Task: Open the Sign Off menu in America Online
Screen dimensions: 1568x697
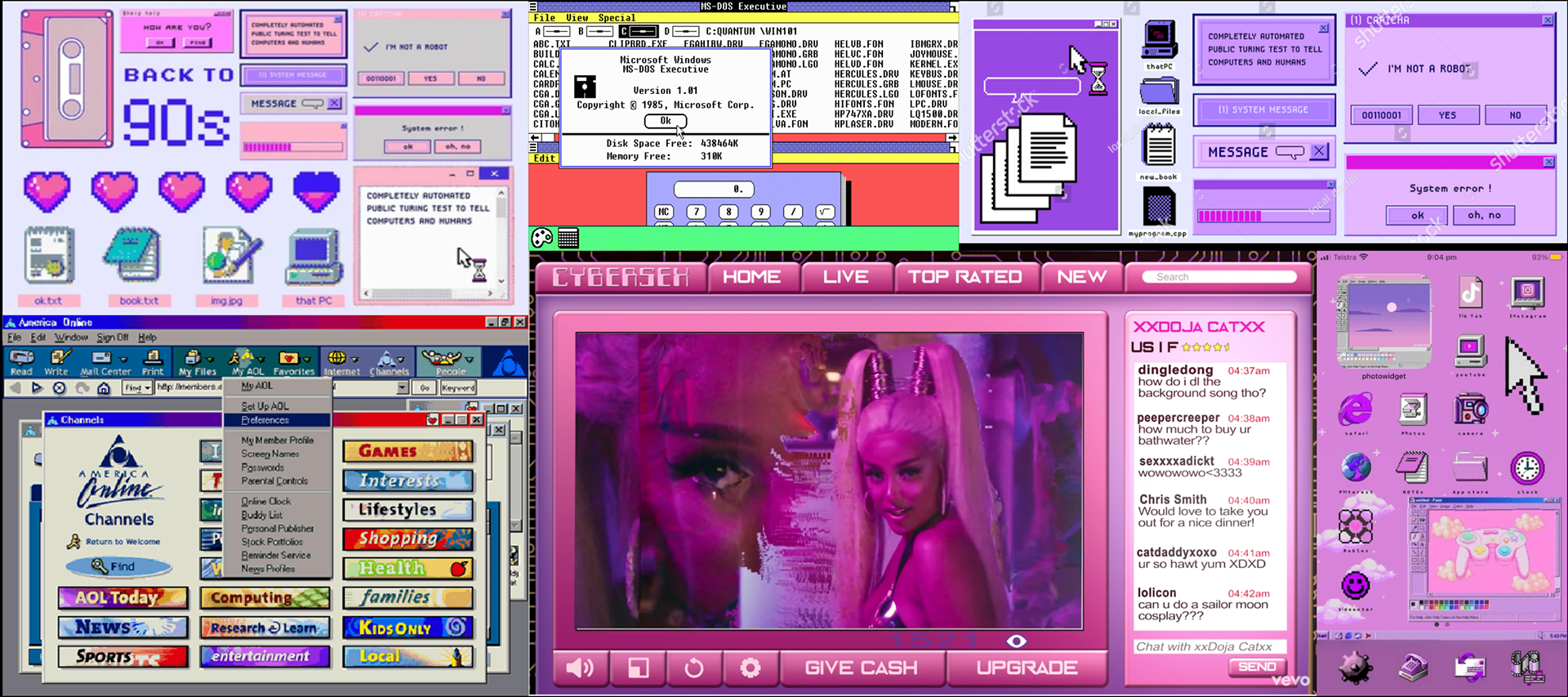Action: click(113, 337)
